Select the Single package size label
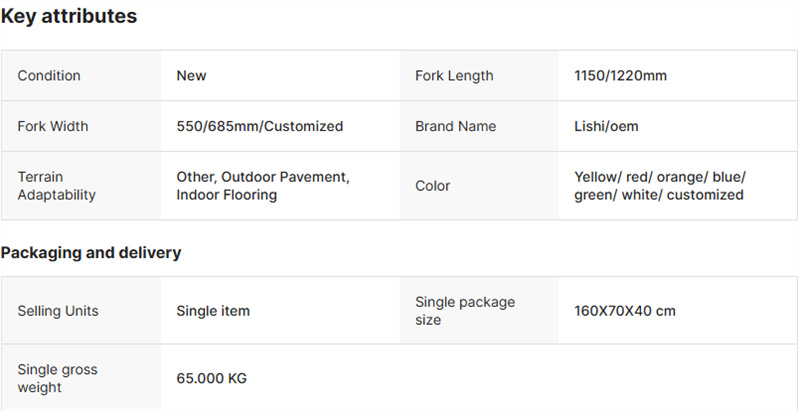This screenshot has width=800, height=411. pos(465,311)
